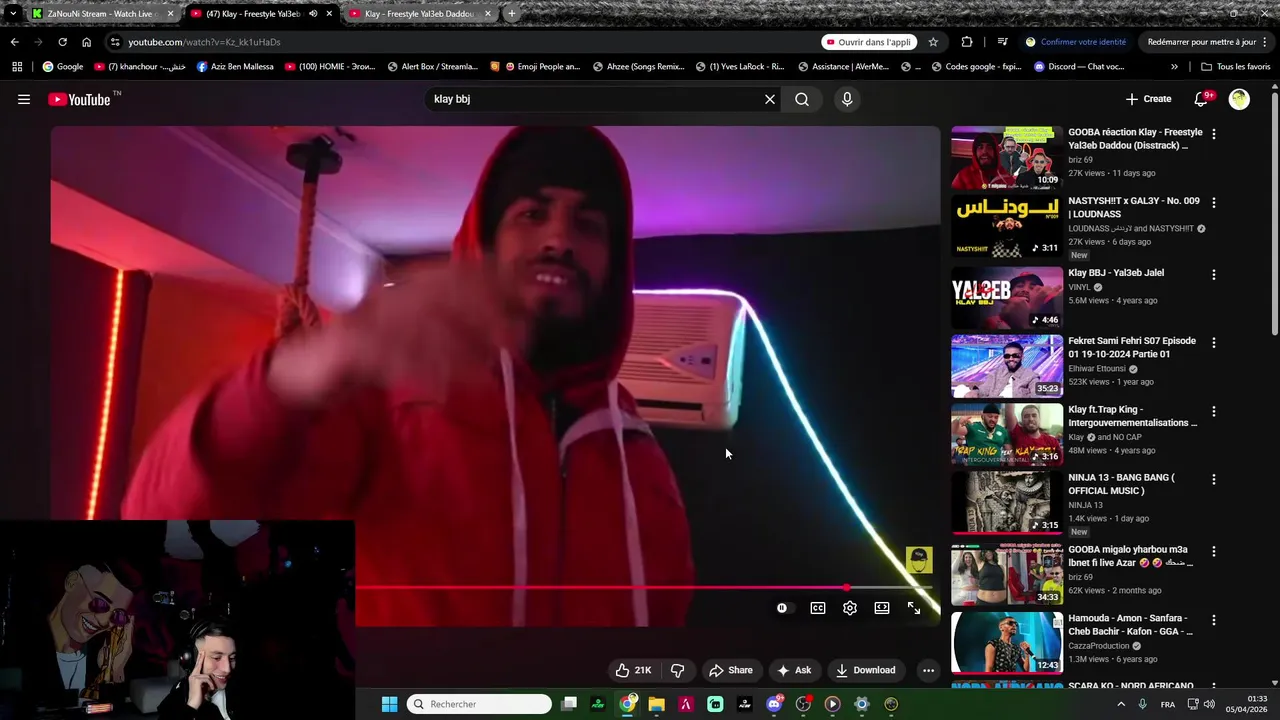Open options for NASTYSH!!T x GAL3Y video
The image size is (1280, 720).
pyautogui.click(x=1214, y=202)
